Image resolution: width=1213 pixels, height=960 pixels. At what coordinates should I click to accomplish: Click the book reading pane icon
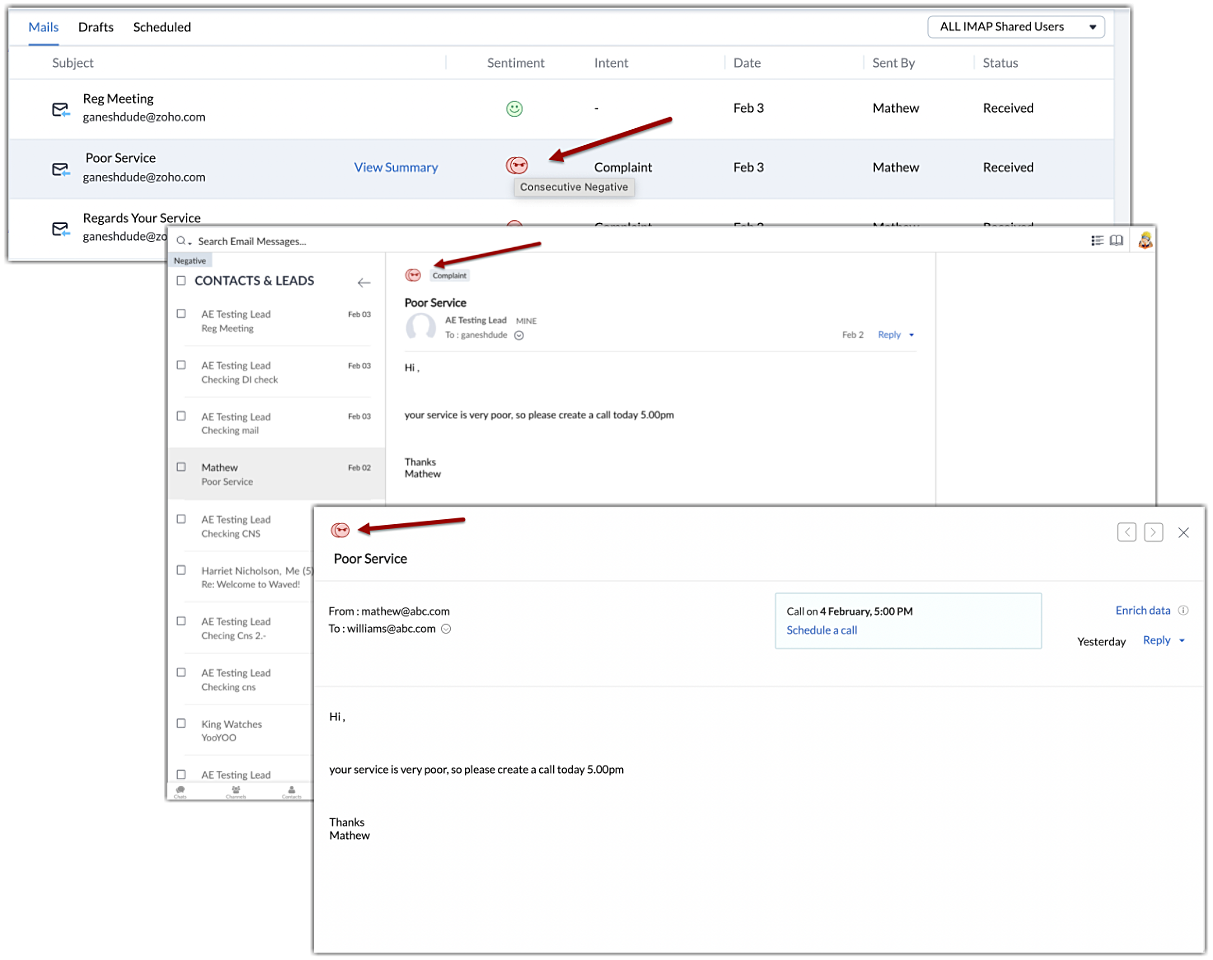tap(1116, 241)
